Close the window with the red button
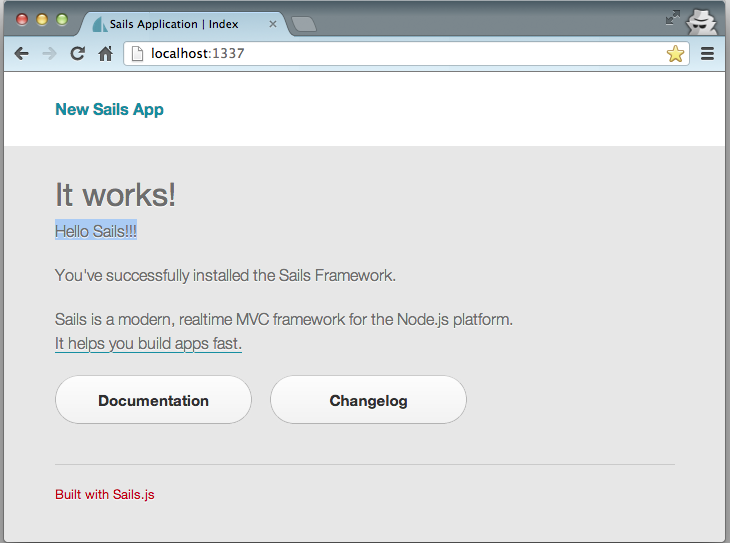This screenshot has width=730, height=543. (22, 20)
